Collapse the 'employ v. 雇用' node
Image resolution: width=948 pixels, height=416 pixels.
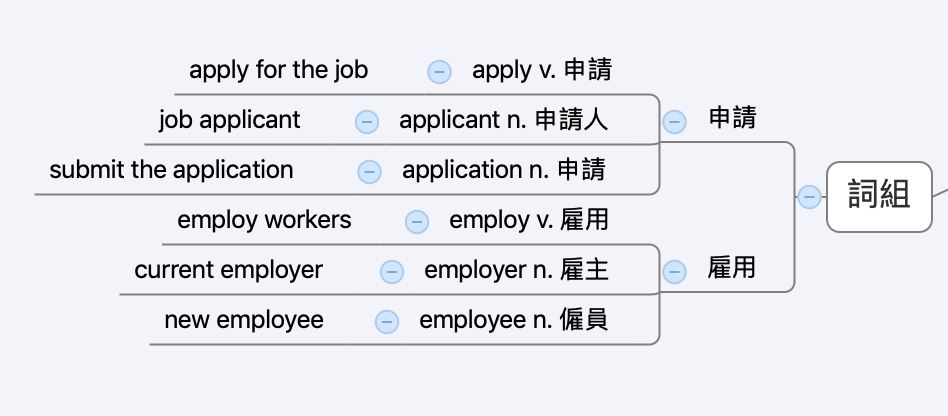pos(417,222)
